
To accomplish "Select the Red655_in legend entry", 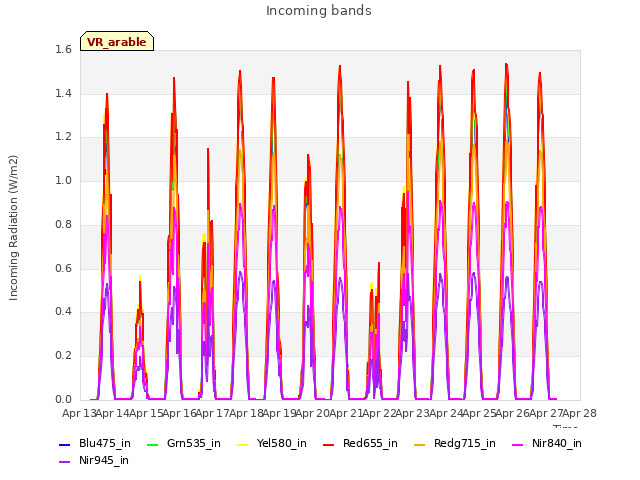I will click(360, 444).
